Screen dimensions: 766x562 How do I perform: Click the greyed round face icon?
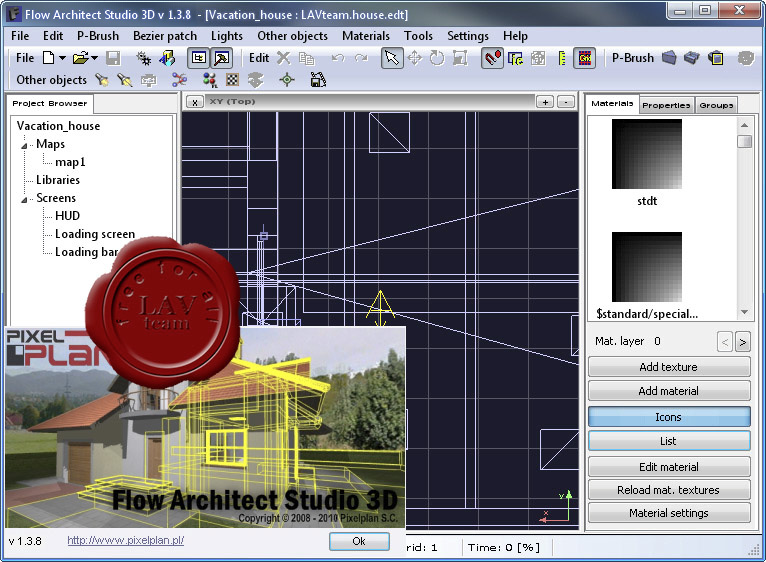coord(745,58)
